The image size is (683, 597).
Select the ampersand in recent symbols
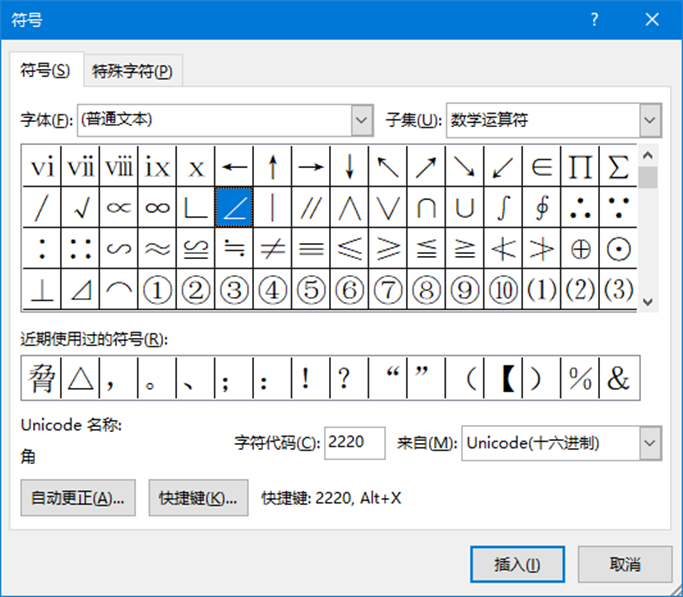tap(619, 379)
